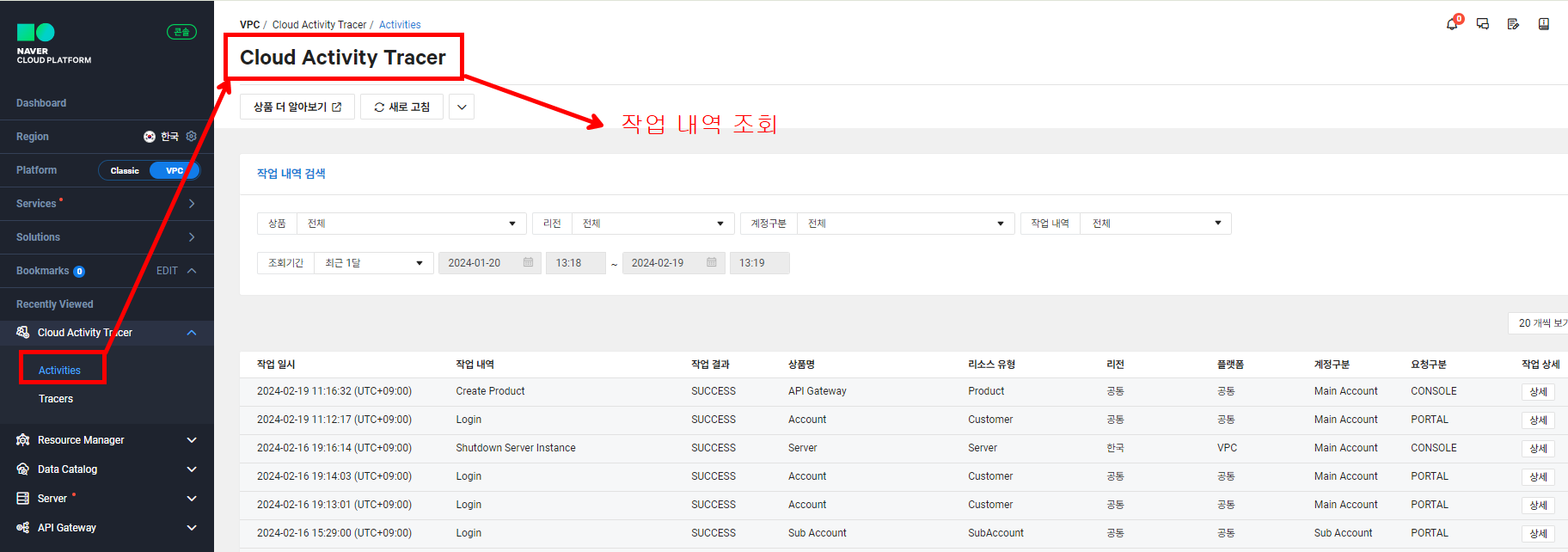
Task: Select Activities in the sidebar
Action: pyautogui.click(x=59, y=371)
